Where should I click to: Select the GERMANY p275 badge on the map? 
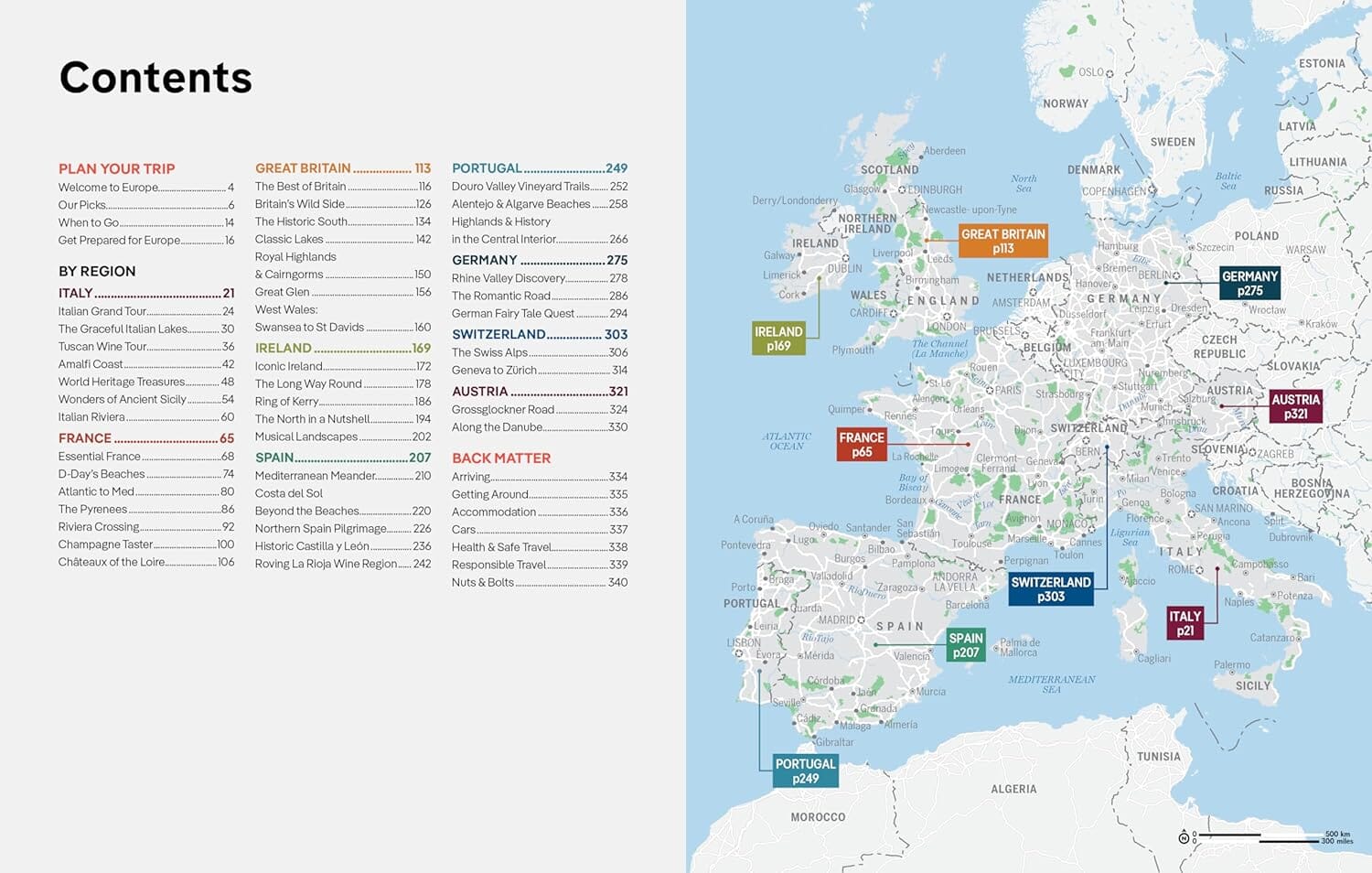click(1249, 283)
